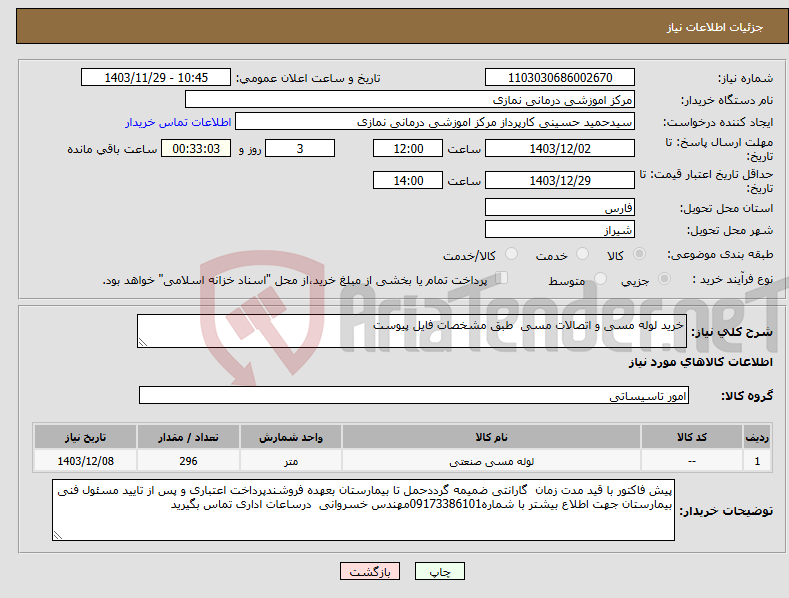Click the province field فارس

pos(560,207)
